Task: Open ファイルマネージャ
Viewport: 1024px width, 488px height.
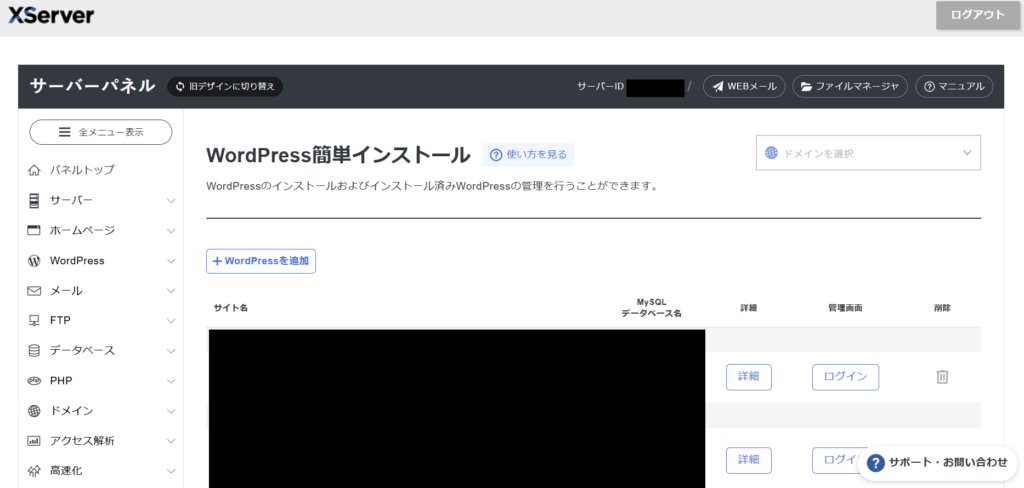Action: tap(850, 86)
